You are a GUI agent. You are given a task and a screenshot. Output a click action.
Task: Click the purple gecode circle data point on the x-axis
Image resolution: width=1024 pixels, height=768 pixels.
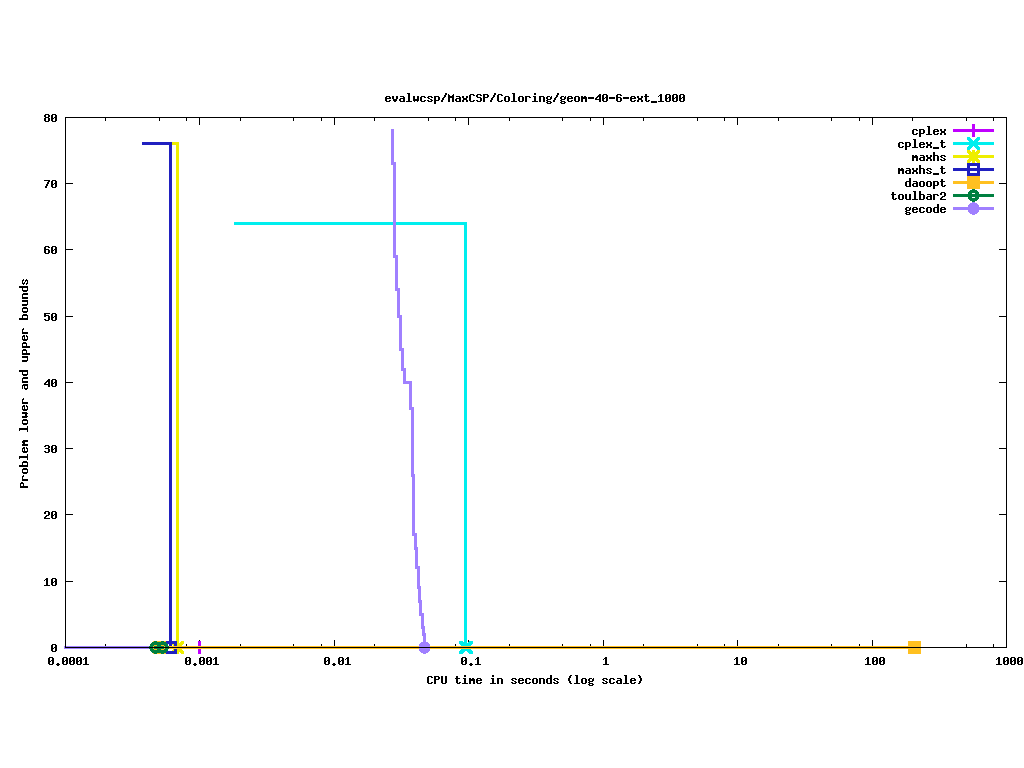(424, 647)
